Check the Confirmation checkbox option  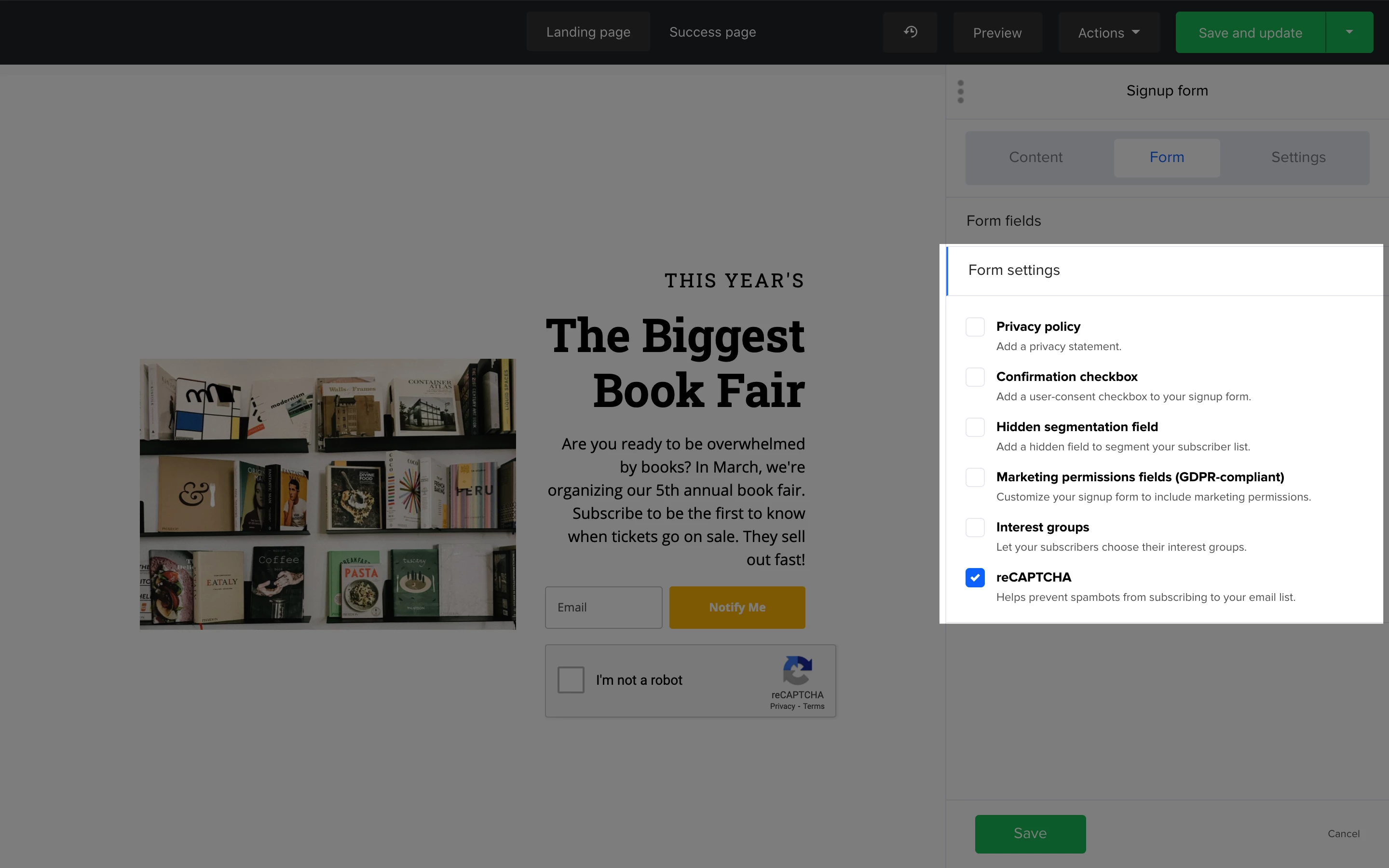click(x=975, y=377)
